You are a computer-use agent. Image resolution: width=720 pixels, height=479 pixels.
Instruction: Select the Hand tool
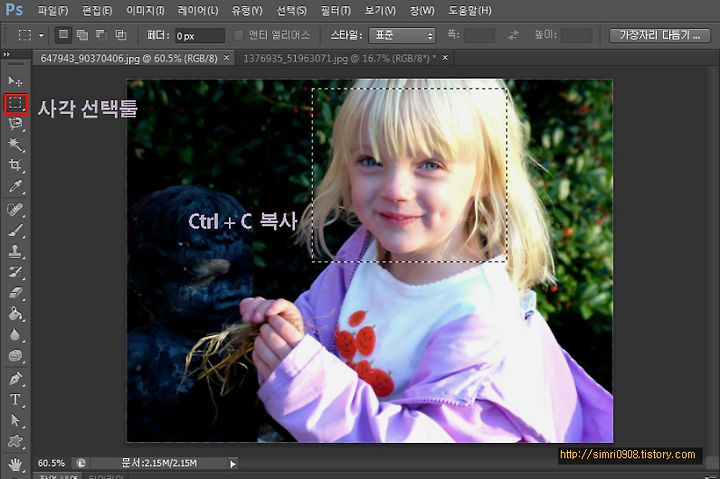coord(15,464)
